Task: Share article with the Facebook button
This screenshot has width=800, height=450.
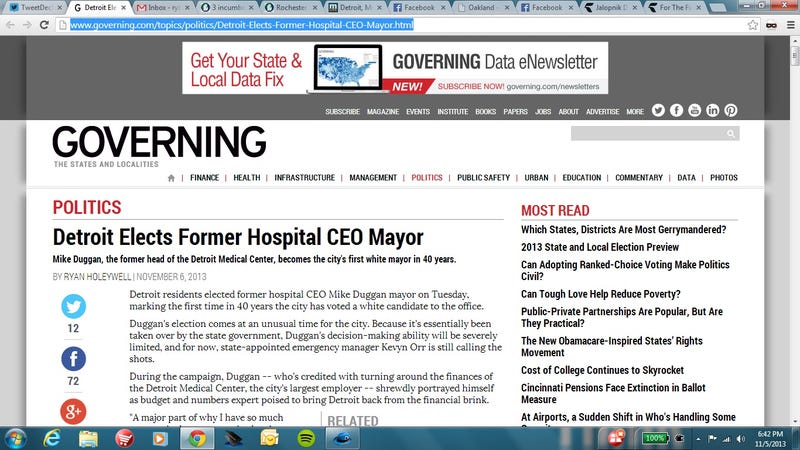Action: click(x=73, y=359)
